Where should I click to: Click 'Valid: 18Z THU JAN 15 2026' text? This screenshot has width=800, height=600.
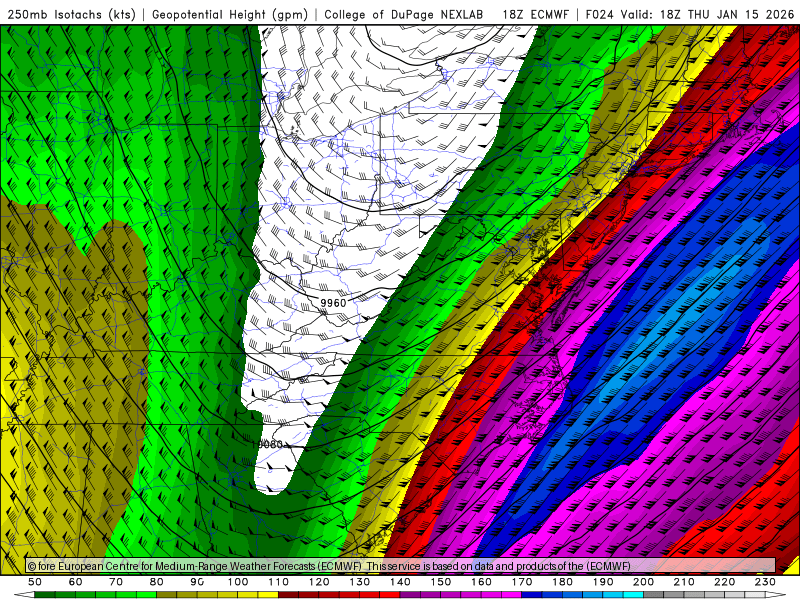click(707, 14)
